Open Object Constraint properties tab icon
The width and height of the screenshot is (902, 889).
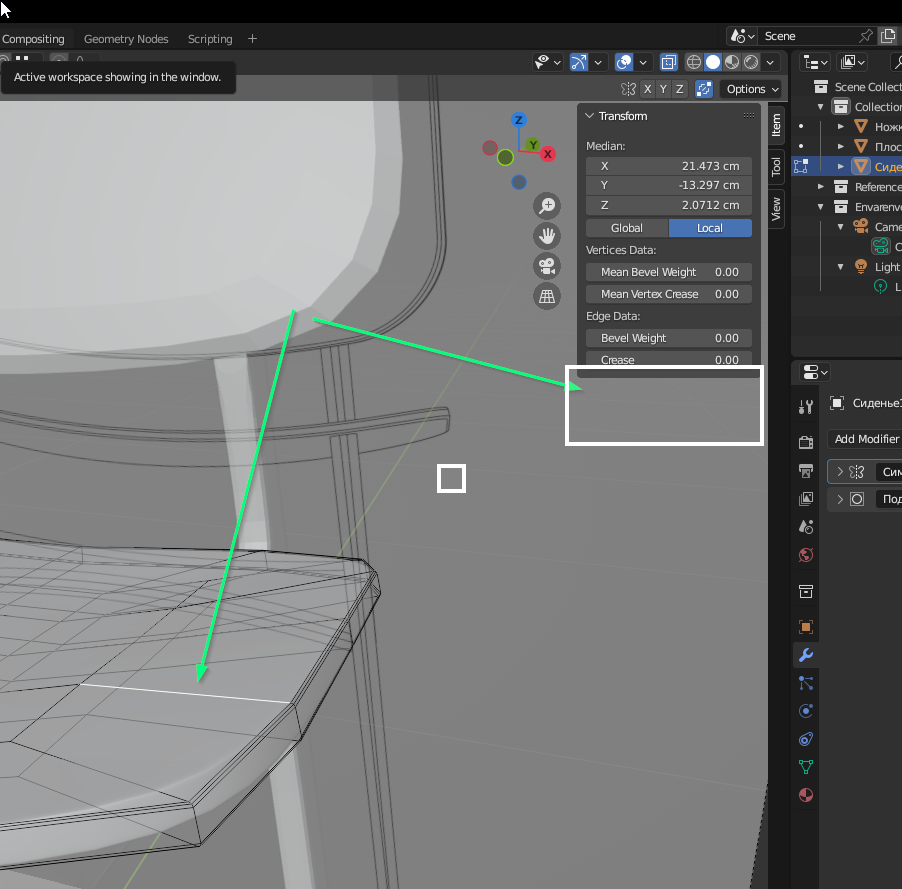tap(806, 739)
